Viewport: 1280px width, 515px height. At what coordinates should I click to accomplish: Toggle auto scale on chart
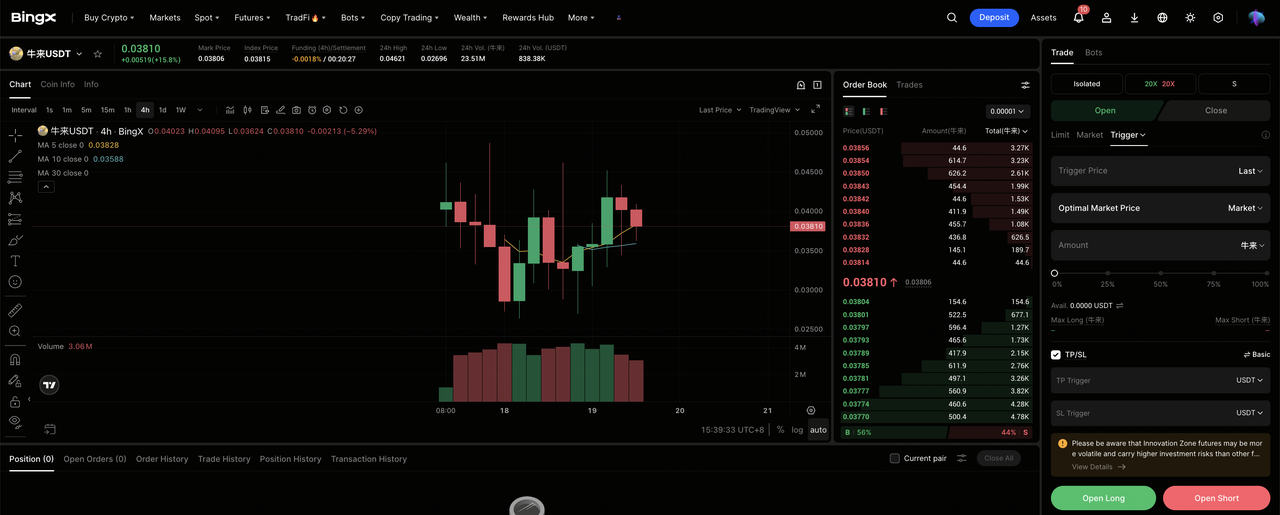tap(818, 430)
